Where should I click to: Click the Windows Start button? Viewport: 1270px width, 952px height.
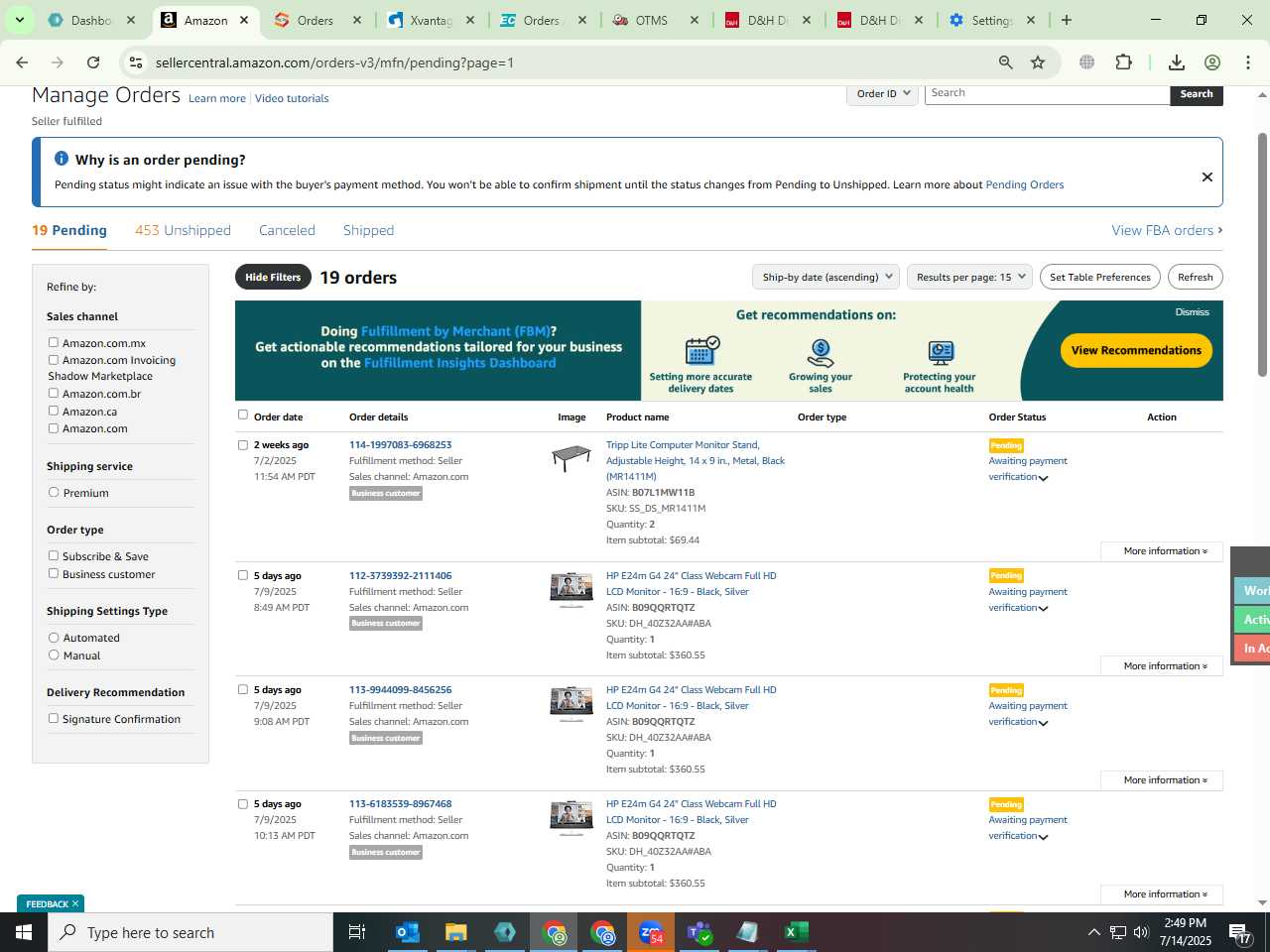[24, 932]
